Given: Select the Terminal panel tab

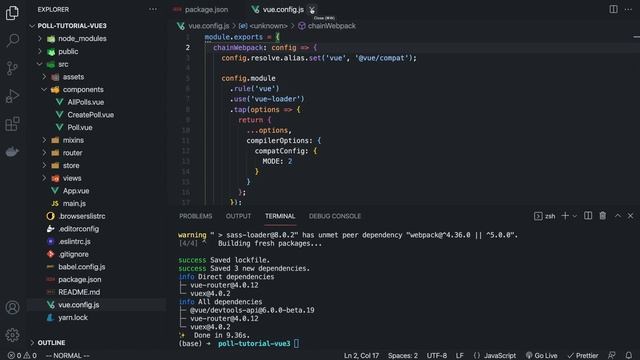Looking at the screenshot, I should point(280,216).
